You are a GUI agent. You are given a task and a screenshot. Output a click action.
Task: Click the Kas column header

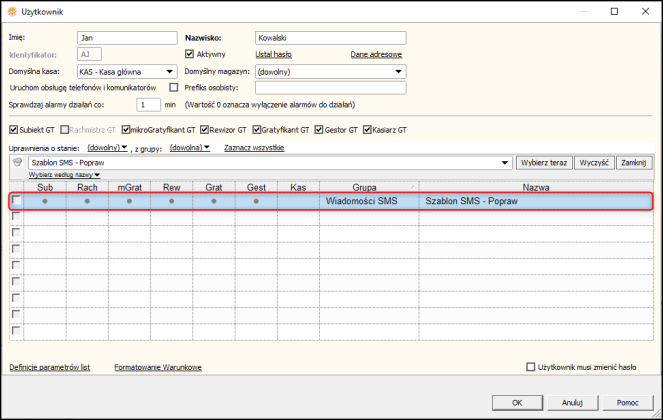(x=299, y=187)
